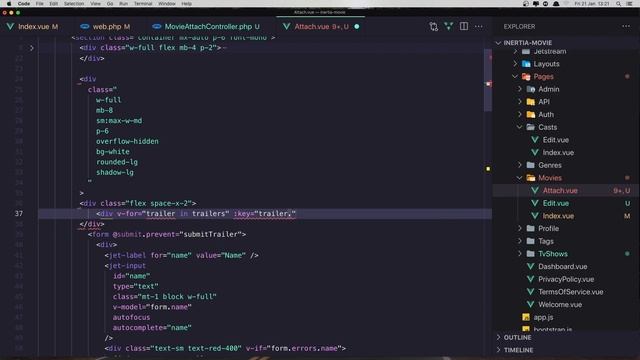The image size is (640, 360).
Task: Expand the TvShows folder
Action: [520, 254]
